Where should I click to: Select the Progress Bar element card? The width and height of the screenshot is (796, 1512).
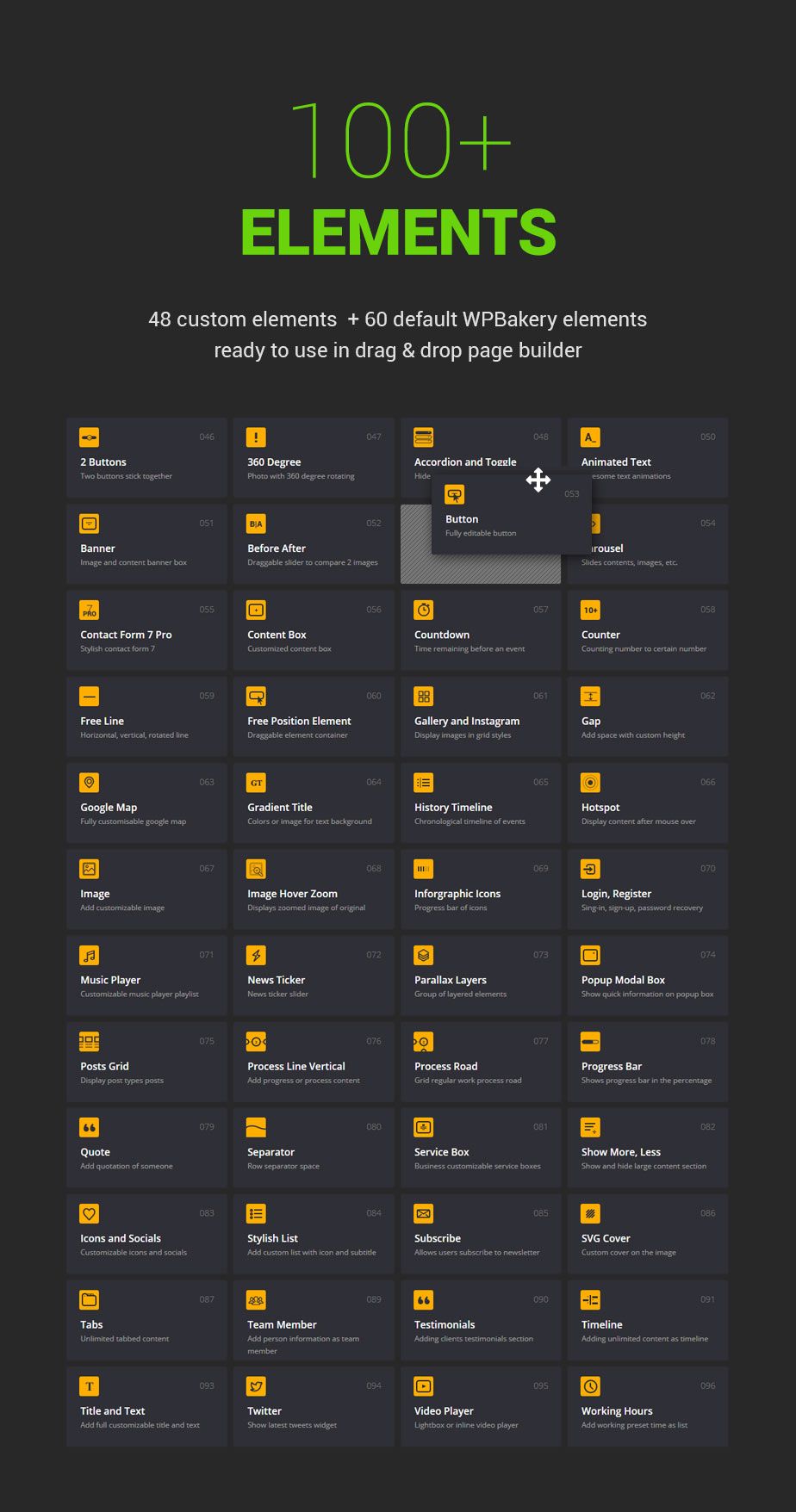(647, 1062)
